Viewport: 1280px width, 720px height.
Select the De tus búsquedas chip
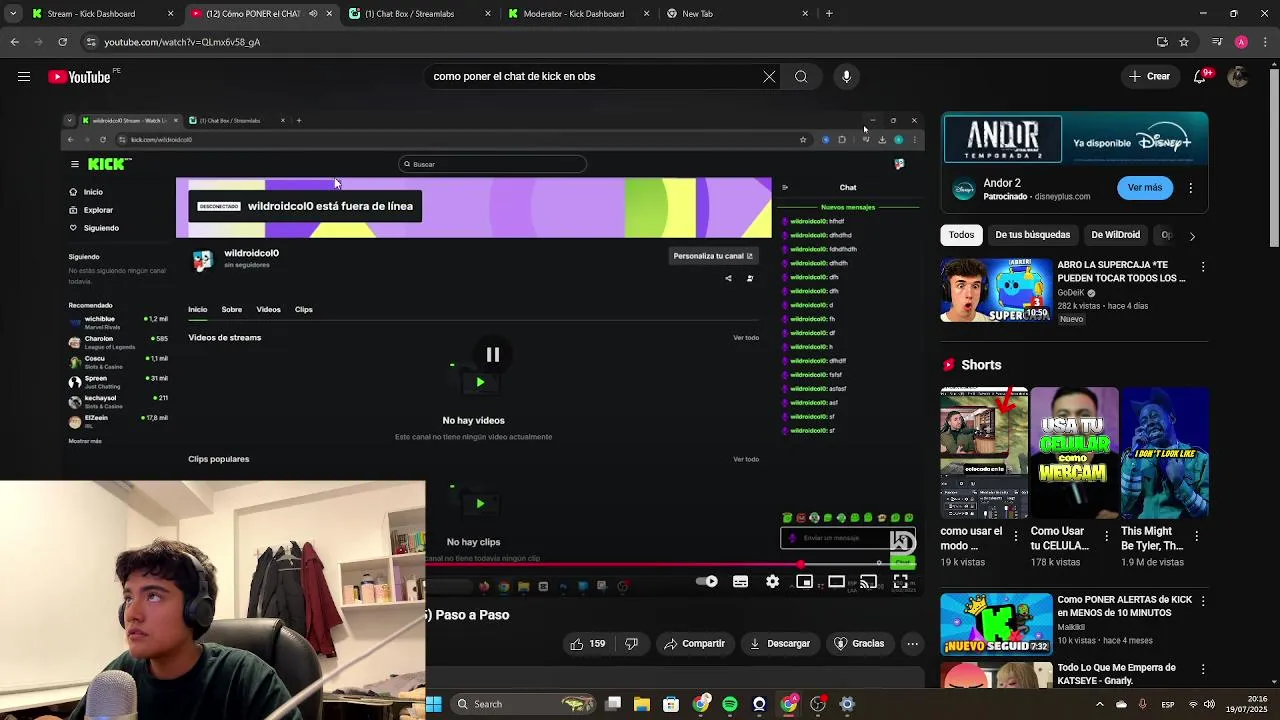[x=1032, y=235]
